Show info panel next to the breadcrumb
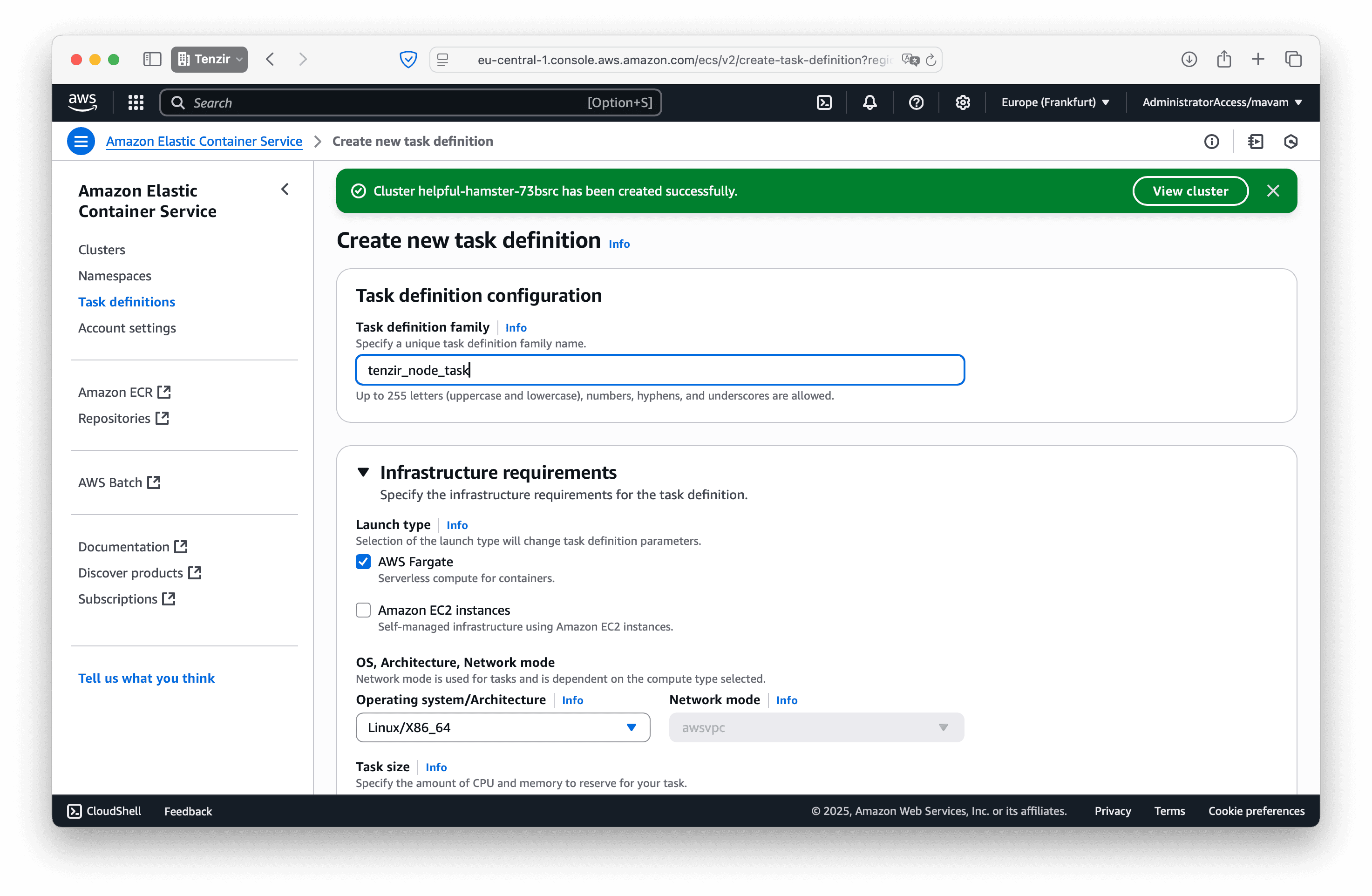This screenshot has height=896, width=1372. coord(1212,141)
